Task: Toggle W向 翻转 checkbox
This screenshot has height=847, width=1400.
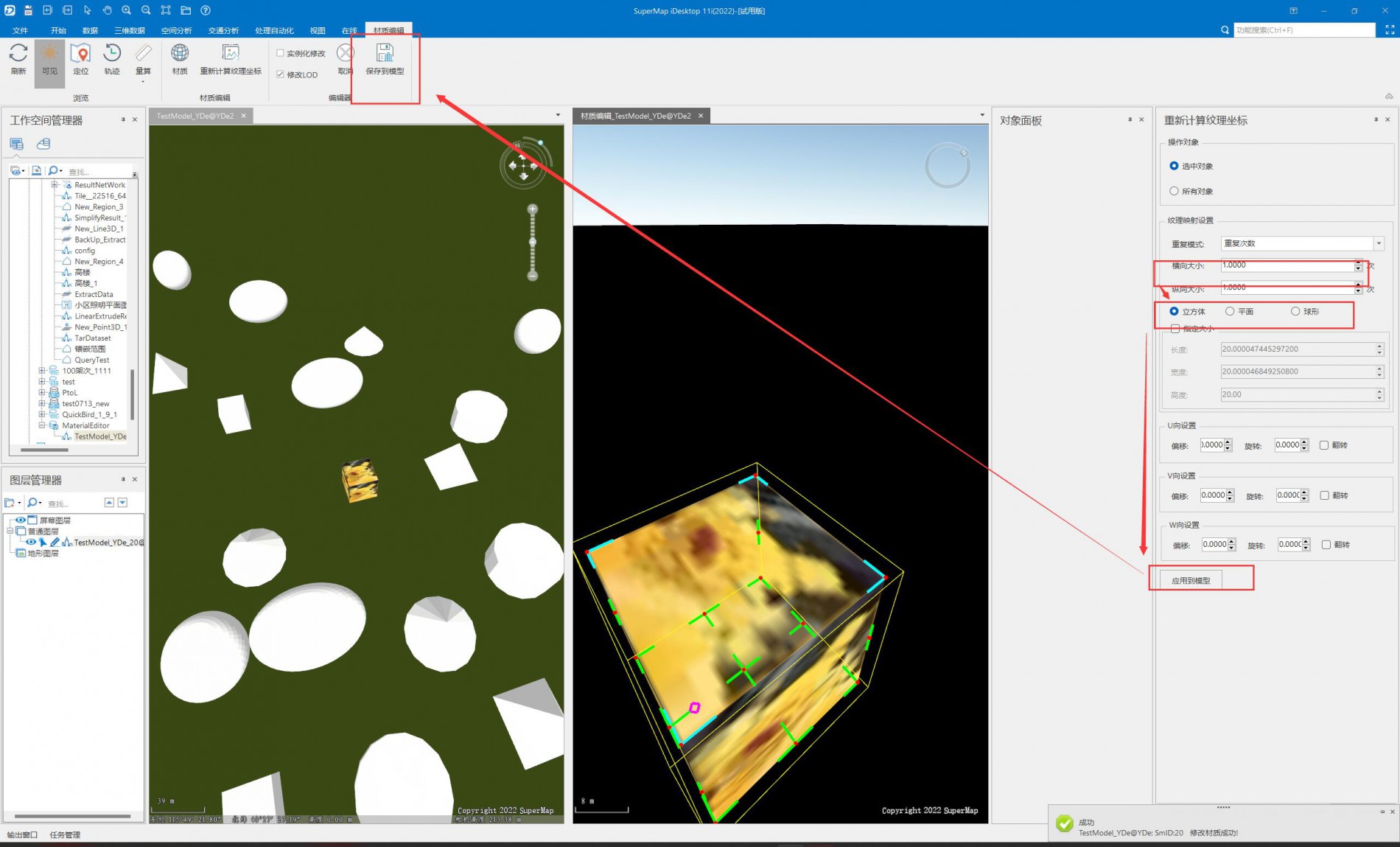Action: click(1326, 545)
